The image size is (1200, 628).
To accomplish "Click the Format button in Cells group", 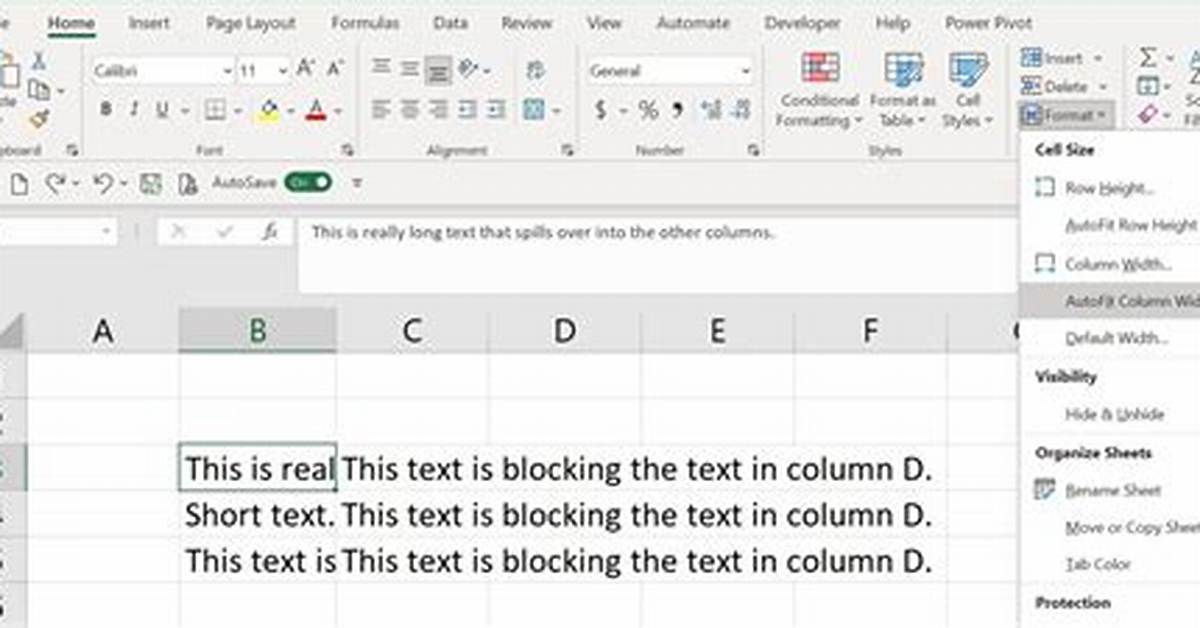I will click(1066, 116).
